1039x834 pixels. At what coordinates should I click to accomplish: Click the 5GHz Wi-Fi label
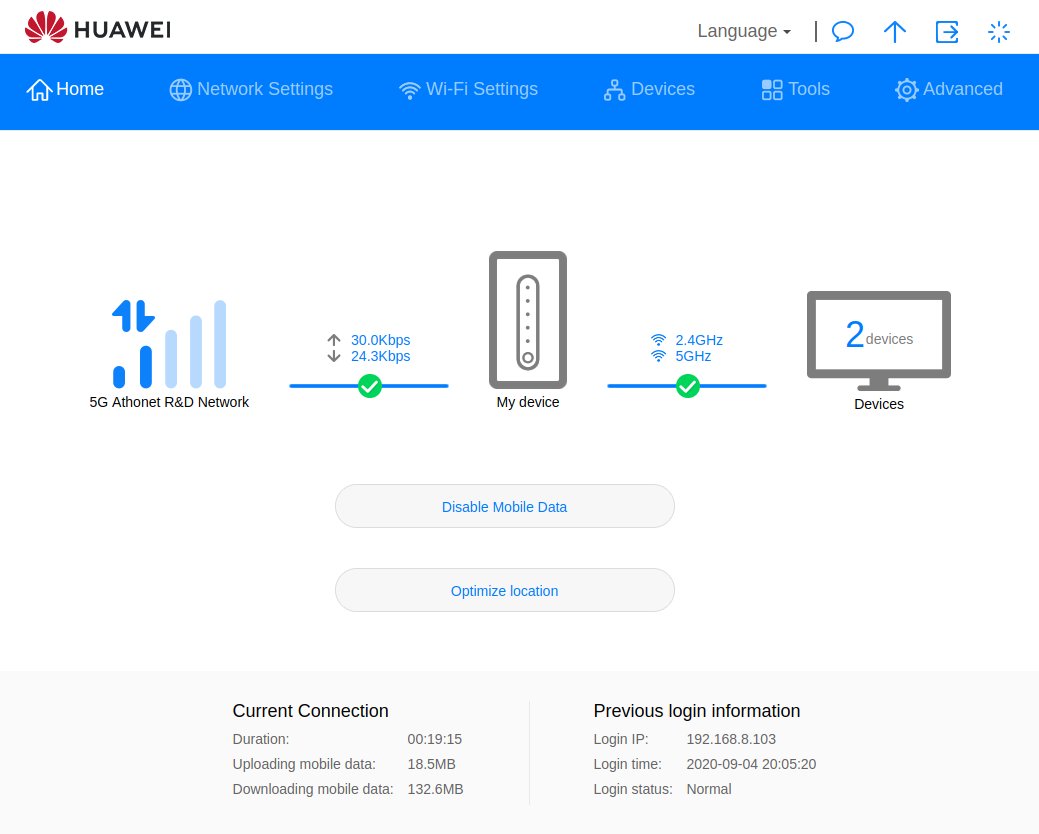point(693,356)
